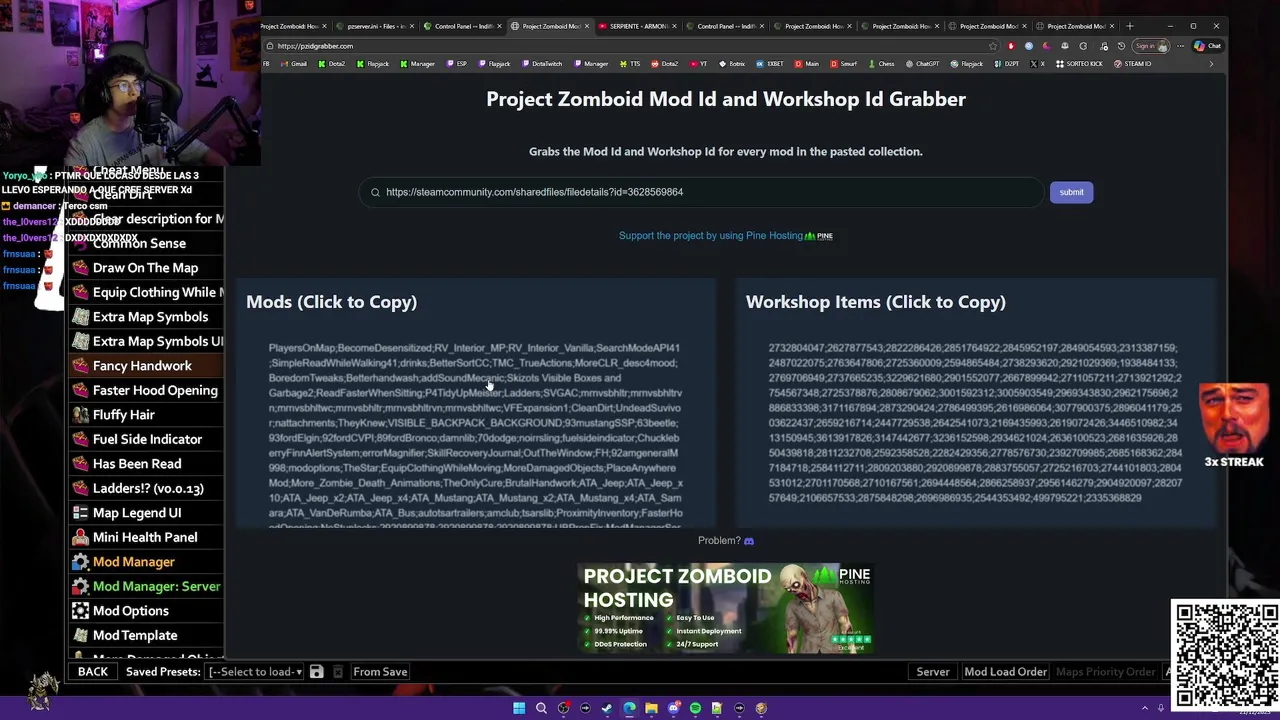Screen dimensions: 1280x720
Task: Open File Explorer from the taskbar
Action: coord(651,708)
